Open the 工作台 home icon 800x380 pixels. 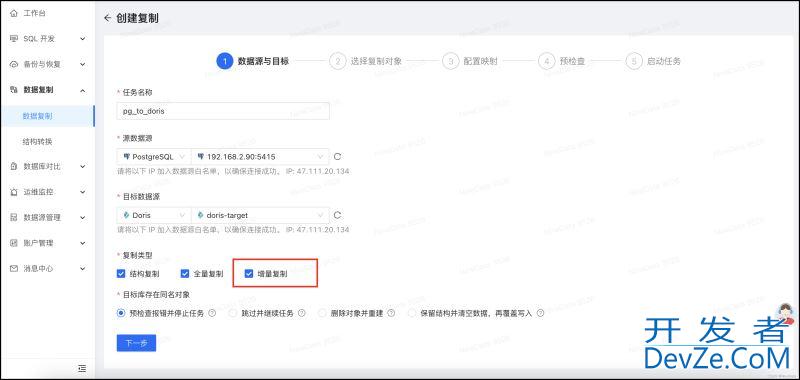[14, 13]
